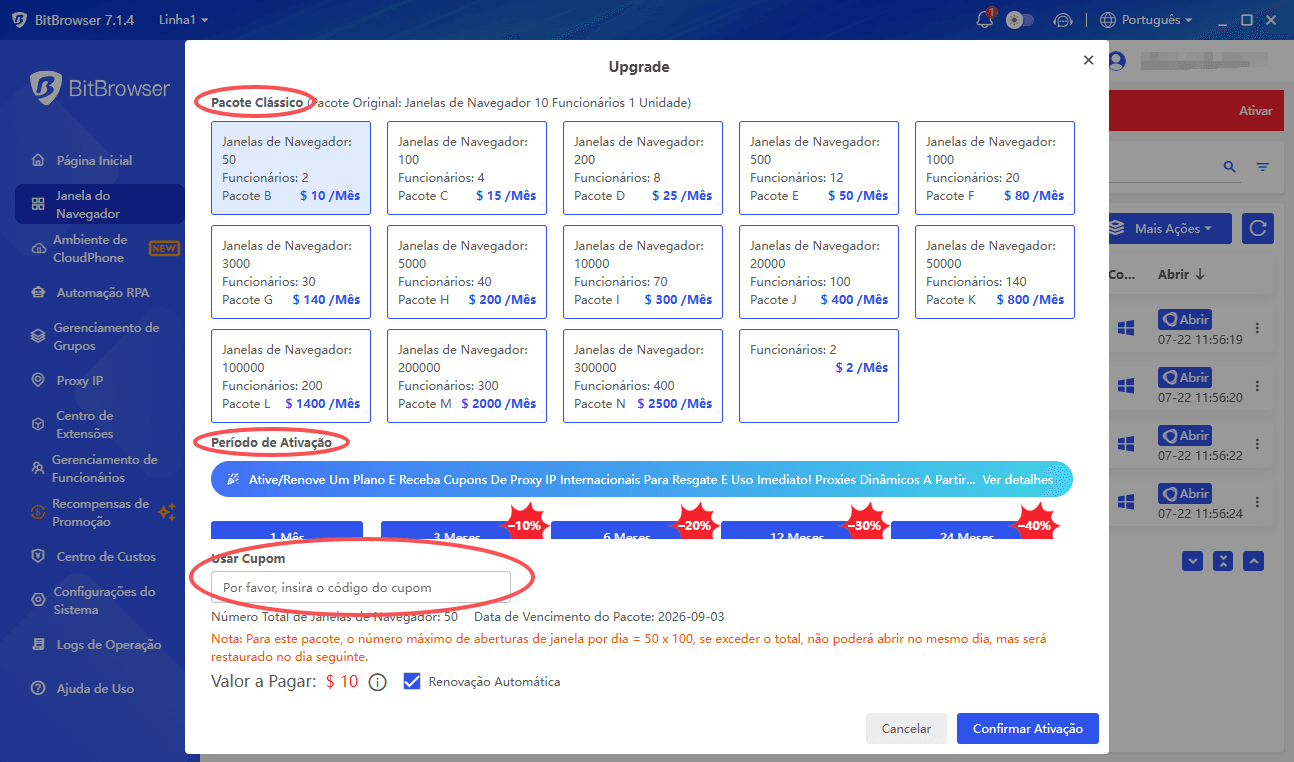1294x762 pixels.
Task: Click the Cancelar button
Action: [x=906, y=729]
